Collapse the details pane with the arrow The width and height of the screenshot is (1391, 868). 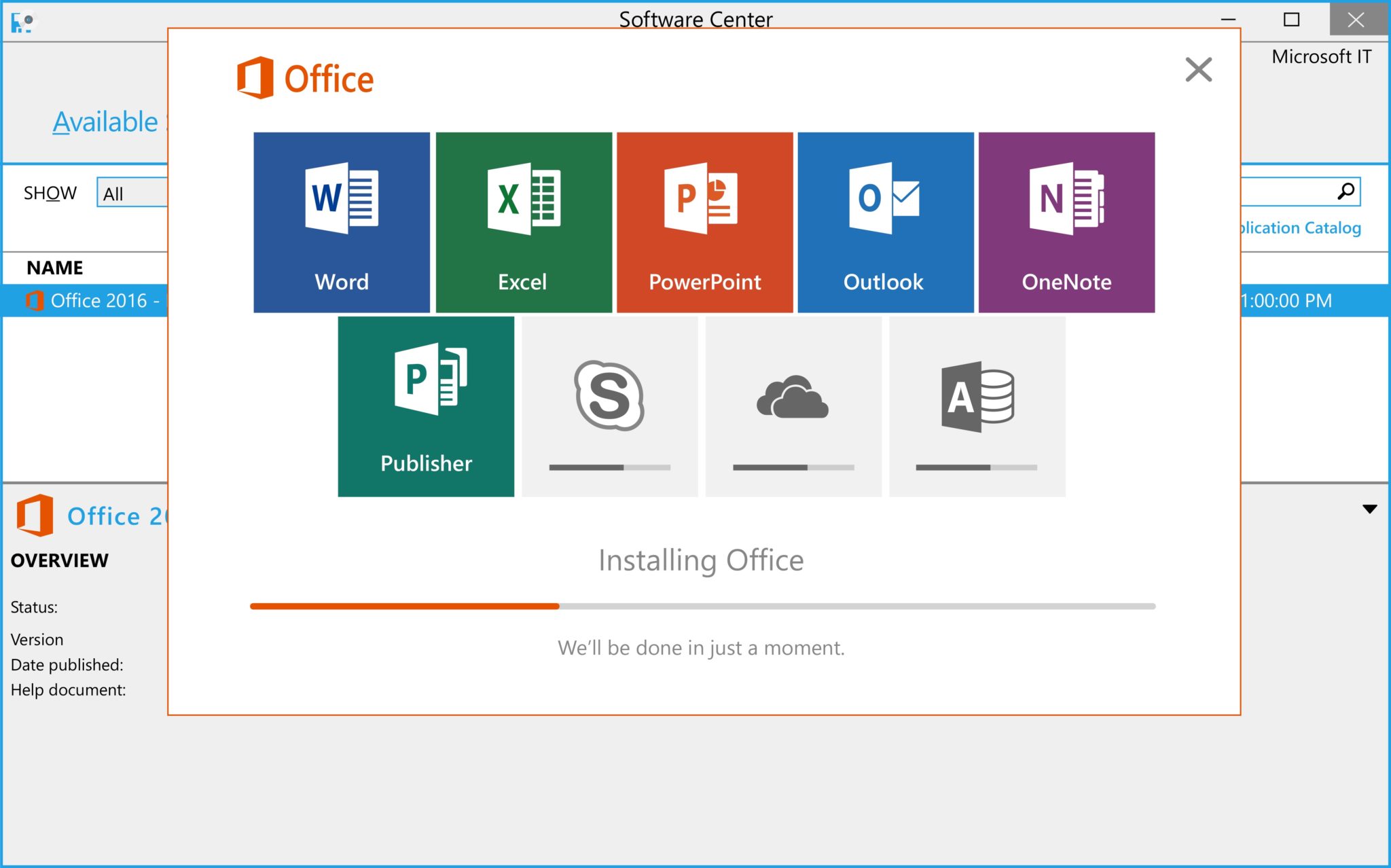(1369, 509)
